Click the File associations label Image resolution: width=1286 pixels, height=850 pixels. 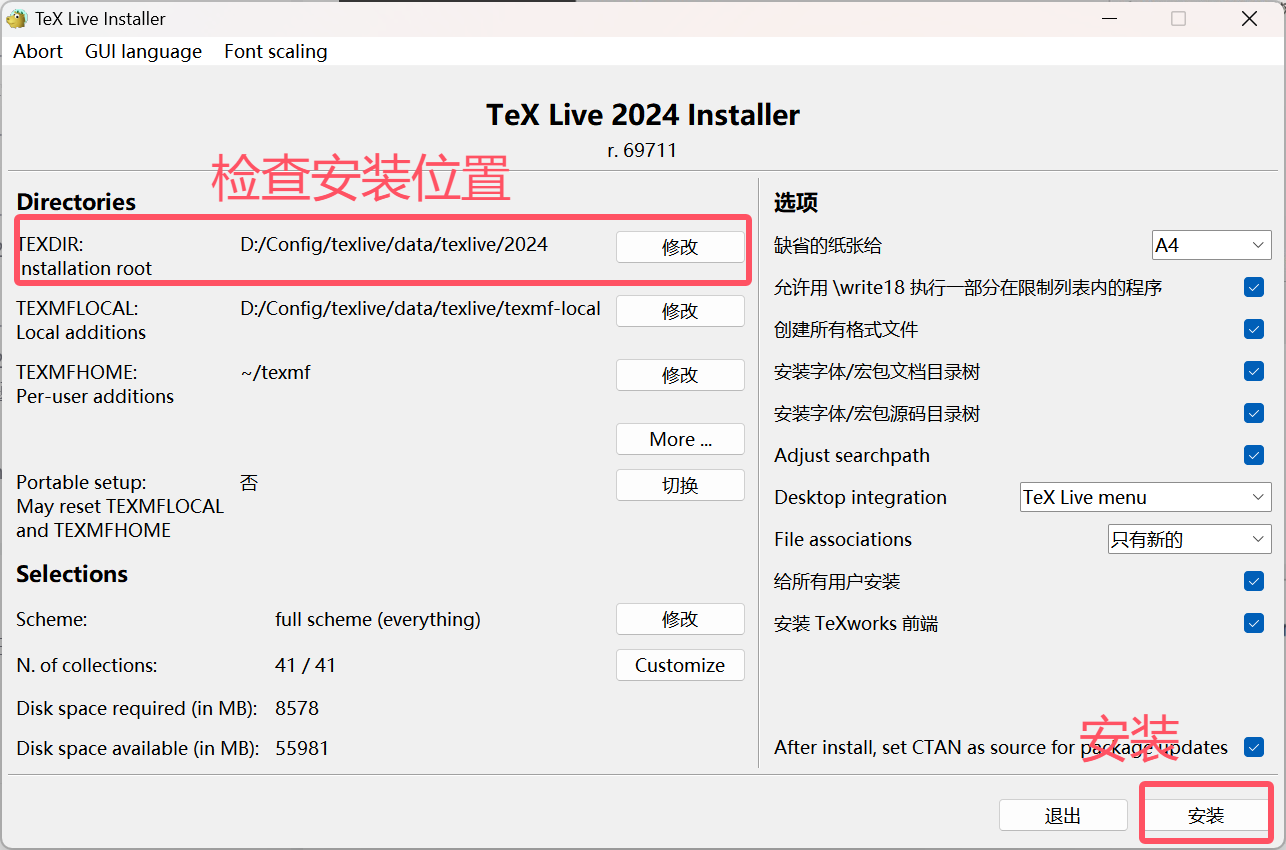pos(843,539)
